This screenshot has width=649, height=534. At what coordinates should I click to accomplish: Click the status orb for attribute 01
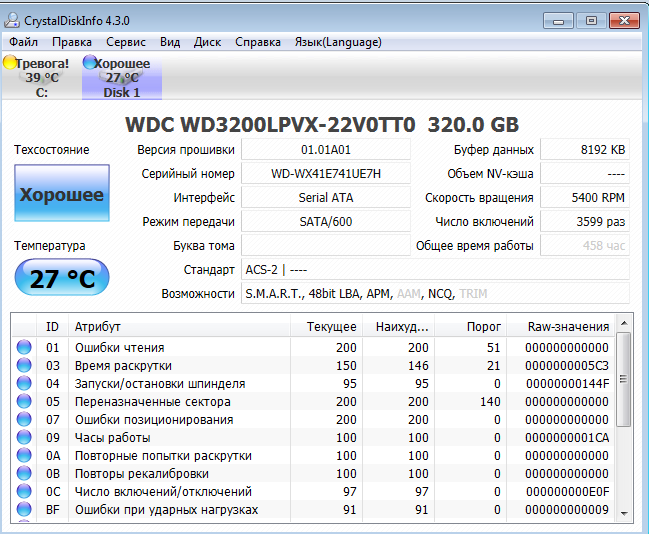pos(24,347)
